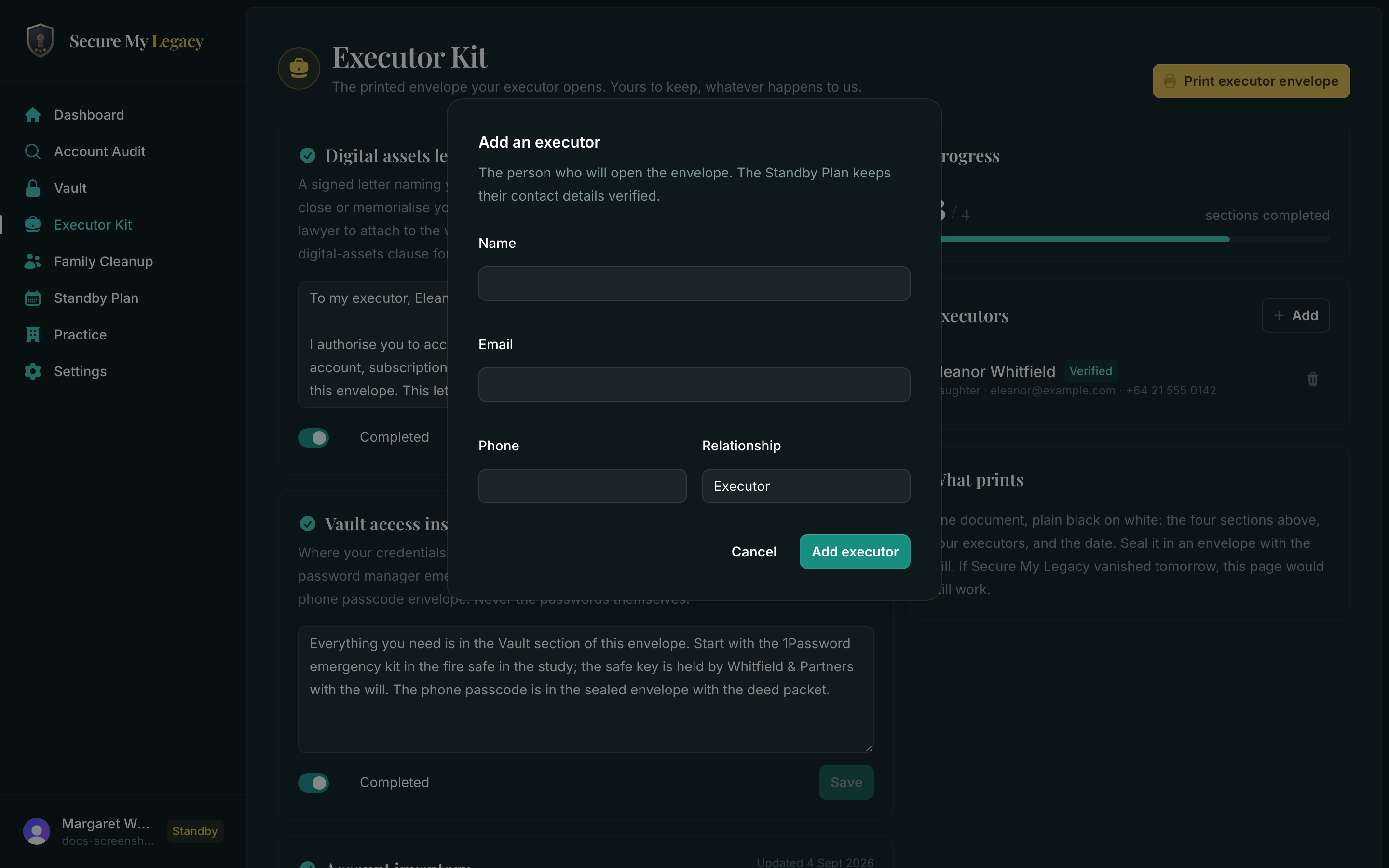Focus the Name input field
The width and height of the screenshot is (1389, 868).
(x=694, y=284)
